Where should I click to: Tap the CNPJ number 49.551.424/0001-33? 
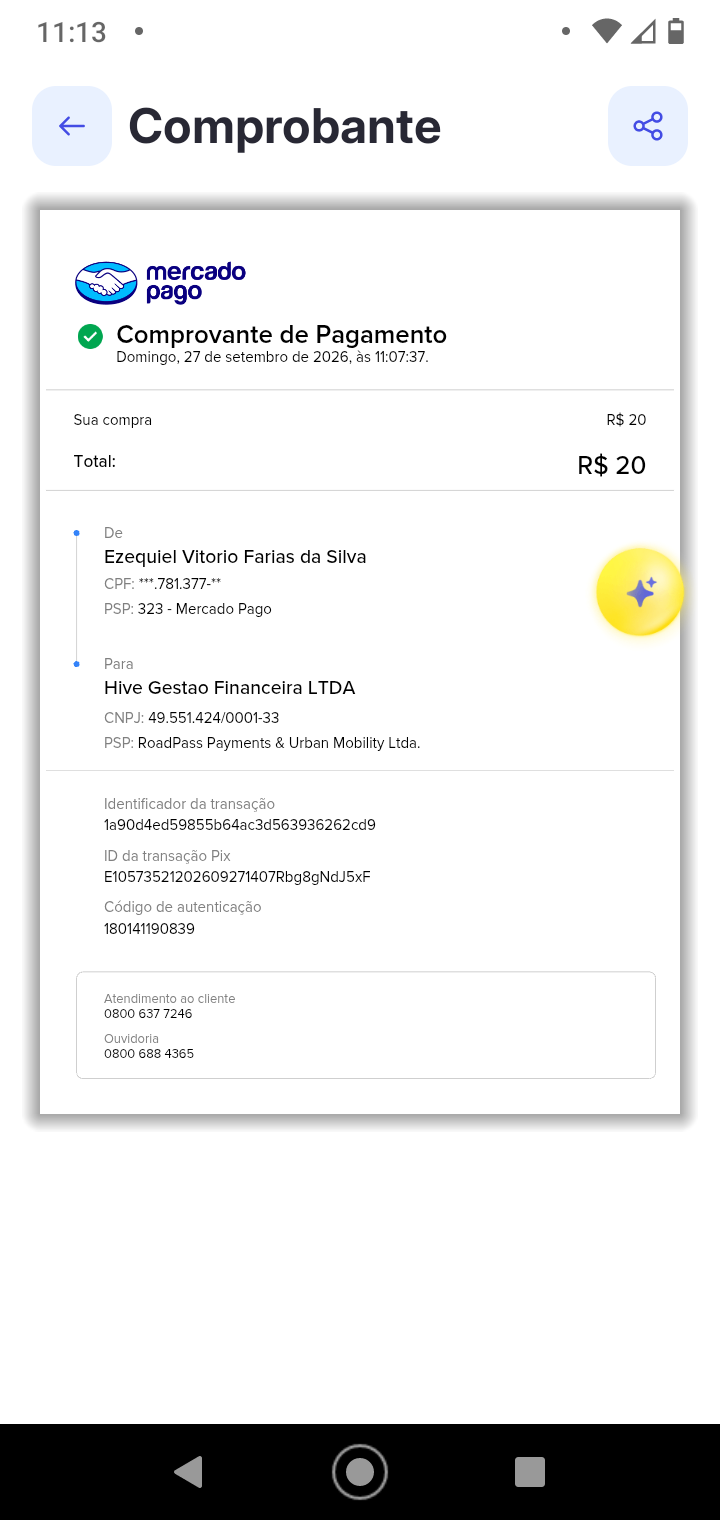(214, 718)
